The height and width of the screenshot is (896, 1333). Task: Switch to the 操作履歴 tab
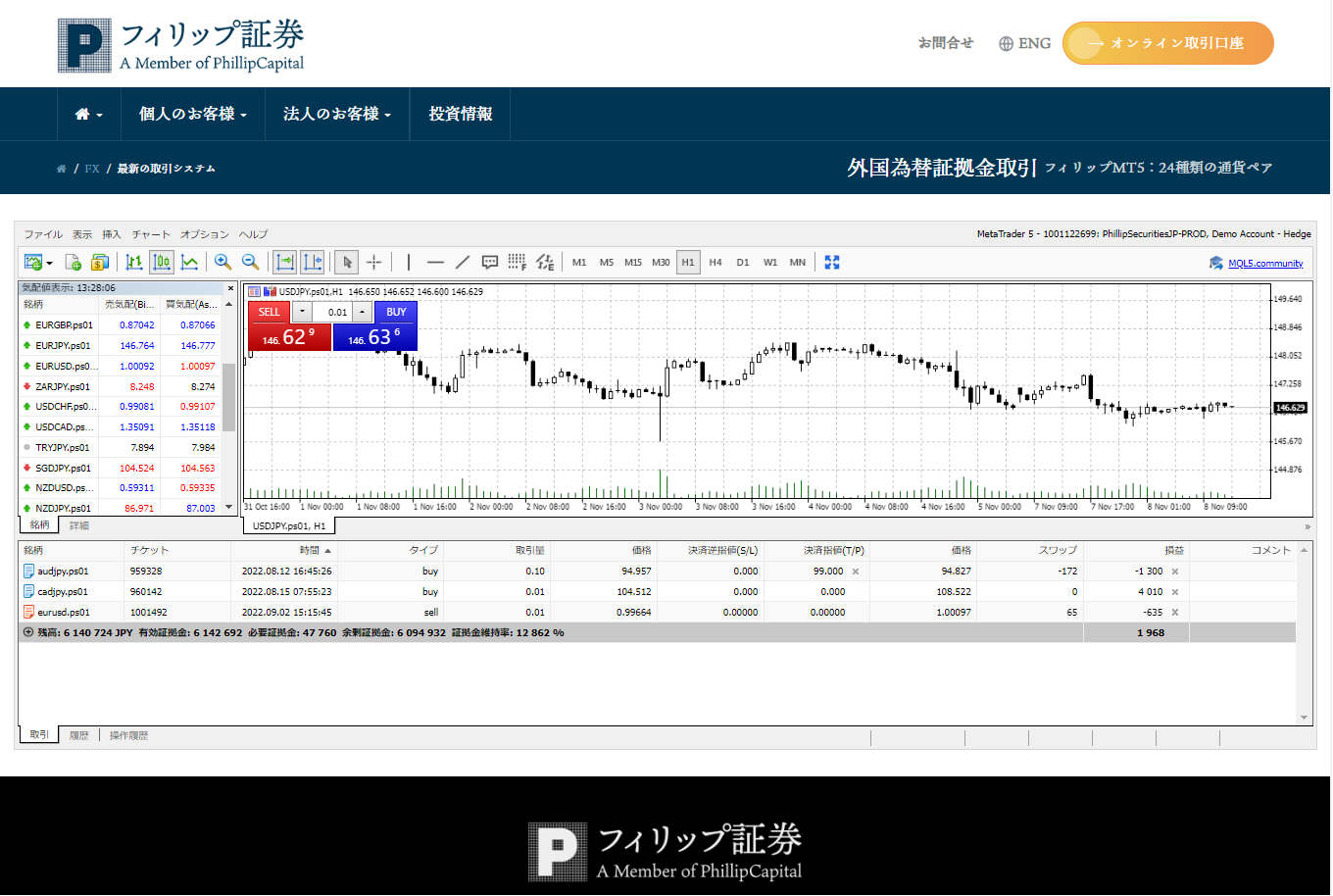pyautogui.click(x=128, y=735)
